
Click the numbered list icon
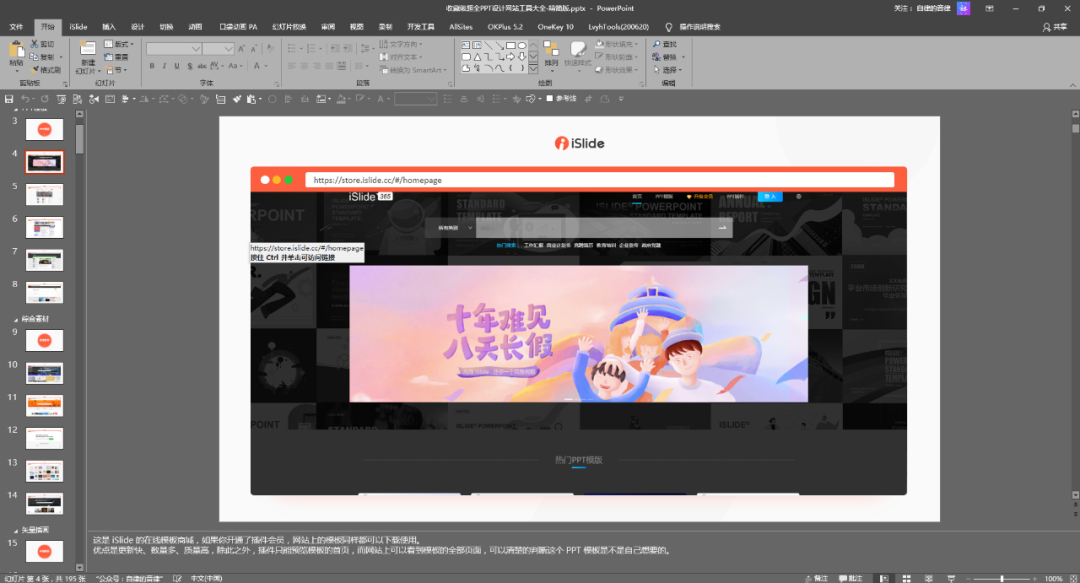tap(313, 49)
